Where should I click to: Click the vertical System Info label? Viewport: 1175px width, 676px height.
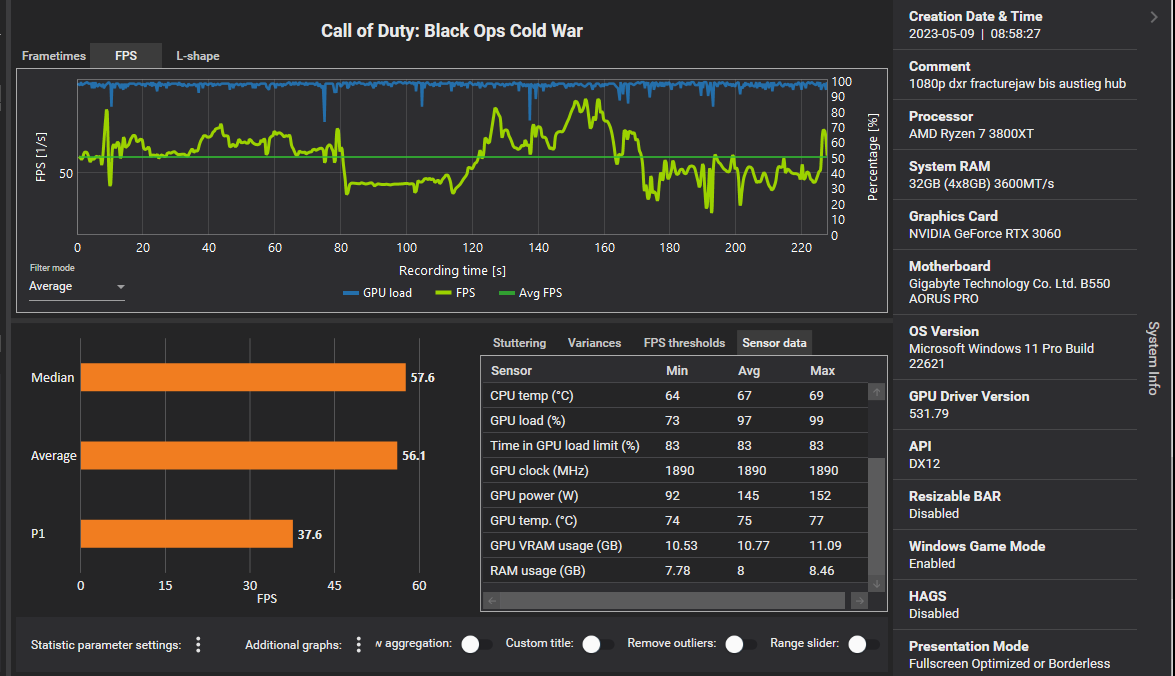pyautogui.click(x=1154, y=358)
